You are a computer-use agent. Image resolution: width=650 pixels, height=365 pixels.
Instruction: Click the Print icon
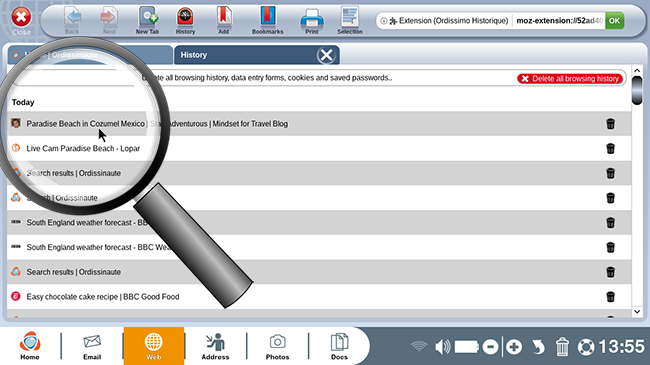point(312,20)
